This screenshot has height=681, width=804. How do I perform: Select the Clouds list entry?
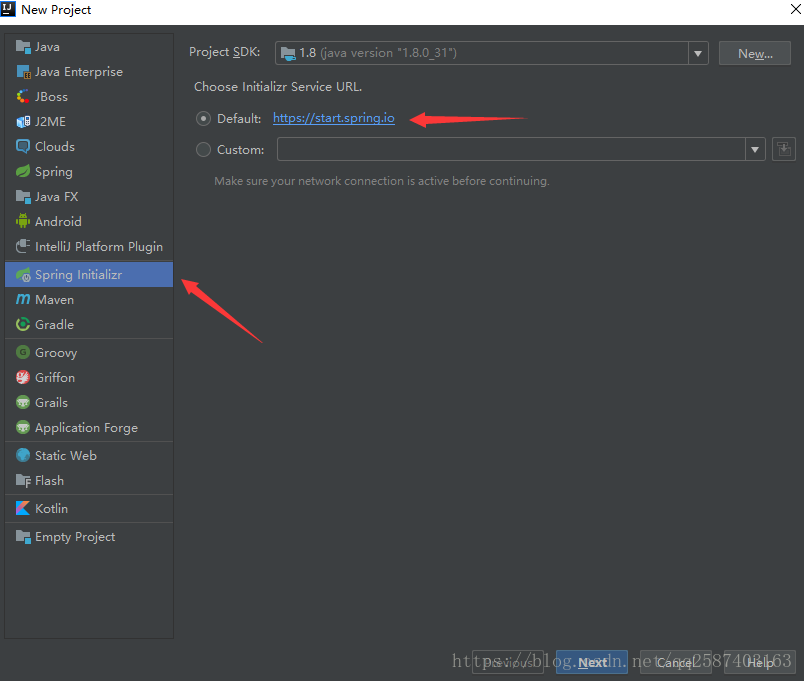tap(89, 147)
